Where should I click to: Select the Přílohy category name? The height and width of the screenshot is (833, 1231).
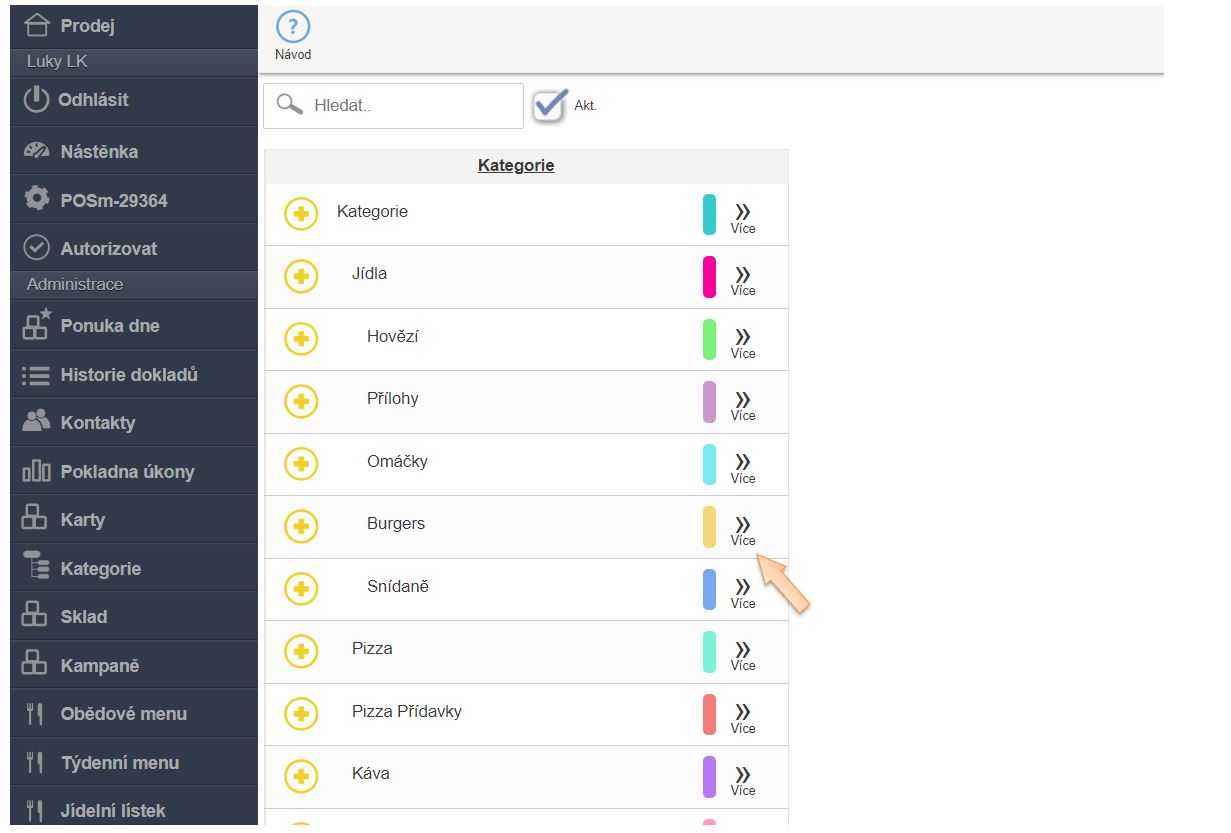(392, 399)
